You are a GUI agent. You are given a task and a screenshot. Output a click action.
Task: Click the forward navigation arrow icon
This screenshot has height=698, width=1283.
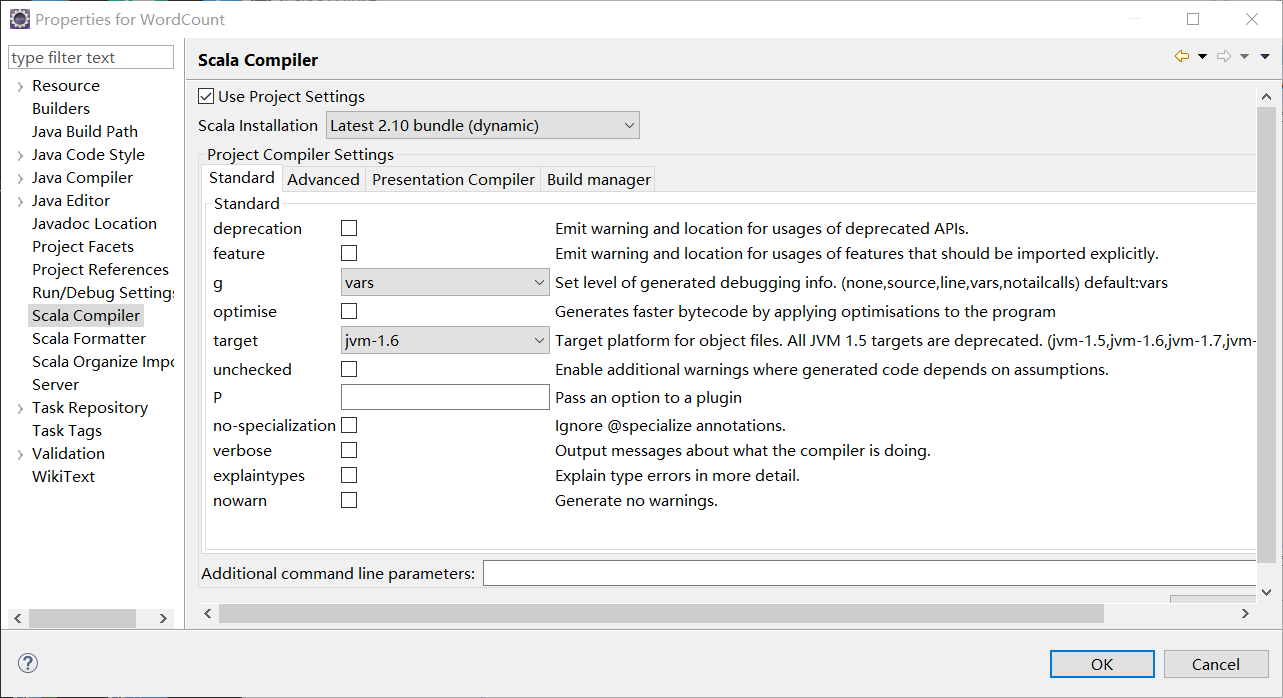click(1224, 57)
